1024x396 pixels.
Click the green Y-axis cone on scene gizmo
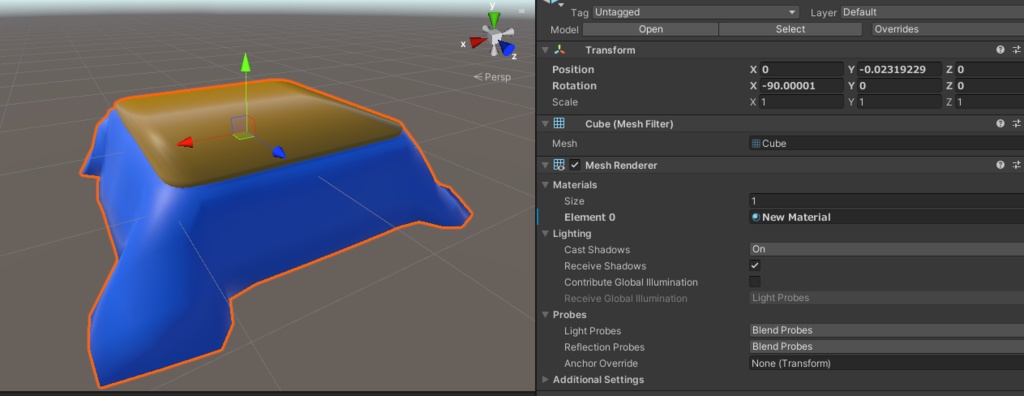(x=494, y=19)
